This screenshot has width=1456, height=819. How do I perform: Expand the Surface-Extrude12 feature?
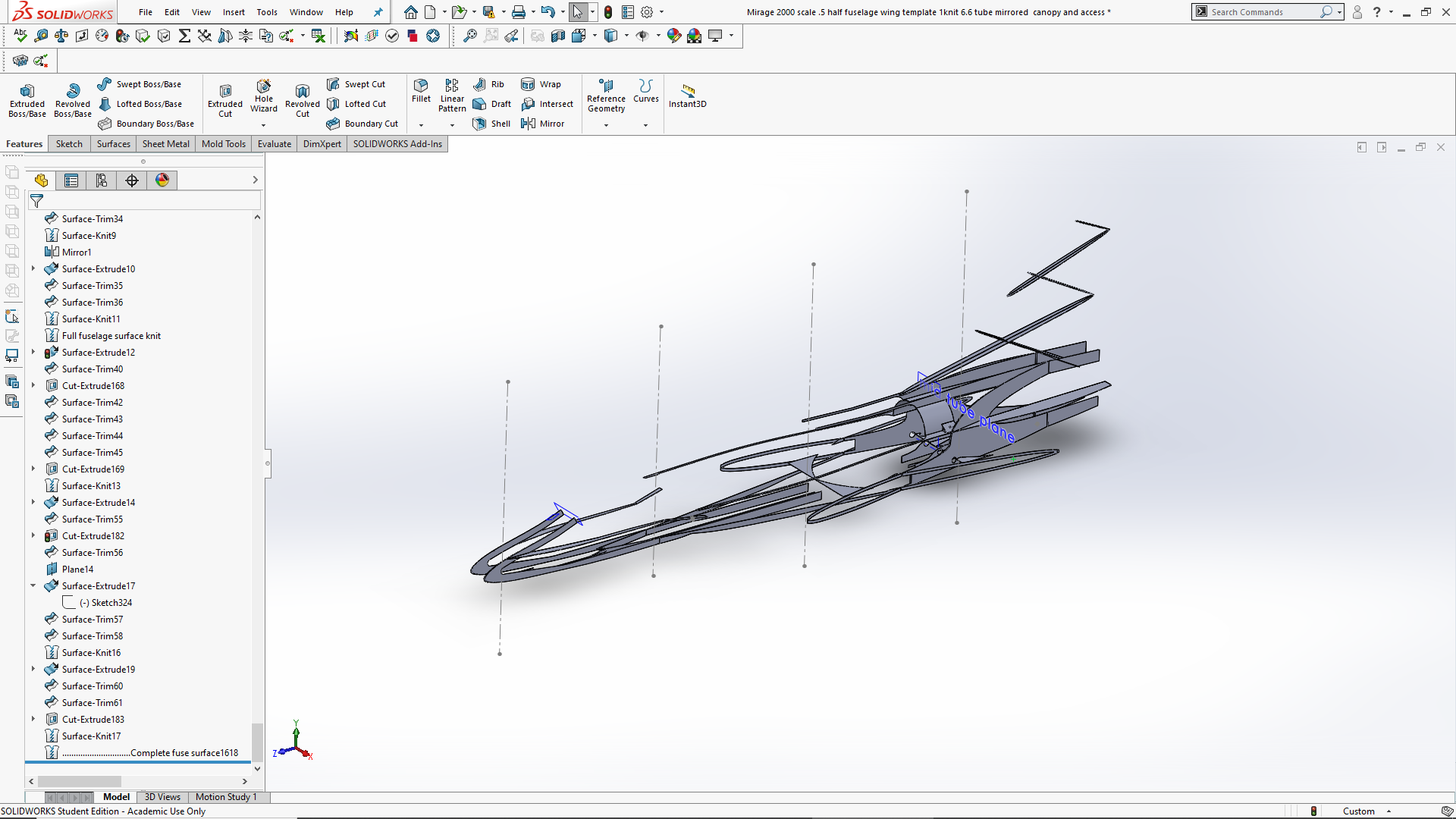(33, 352)
